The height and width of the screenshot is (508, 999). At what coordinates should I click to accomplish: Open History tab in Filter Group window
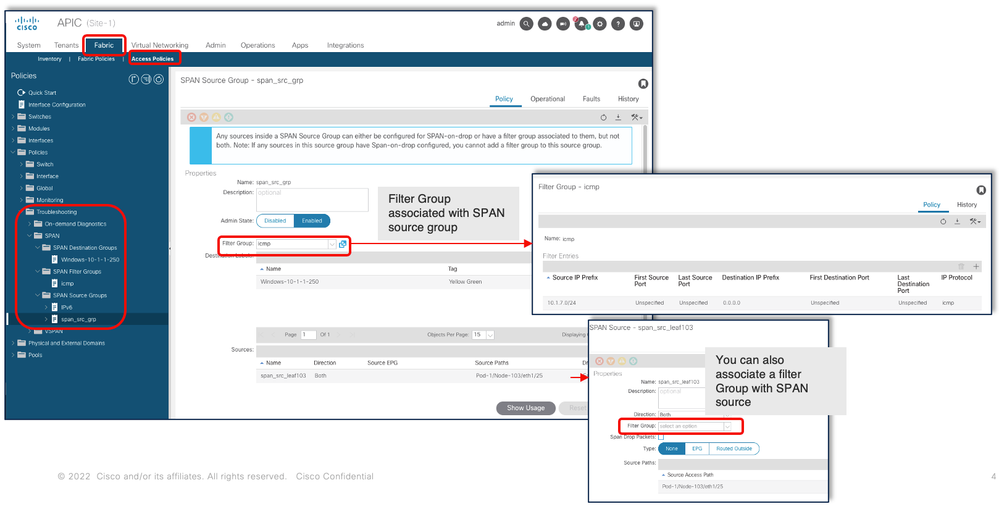(967, 205)
